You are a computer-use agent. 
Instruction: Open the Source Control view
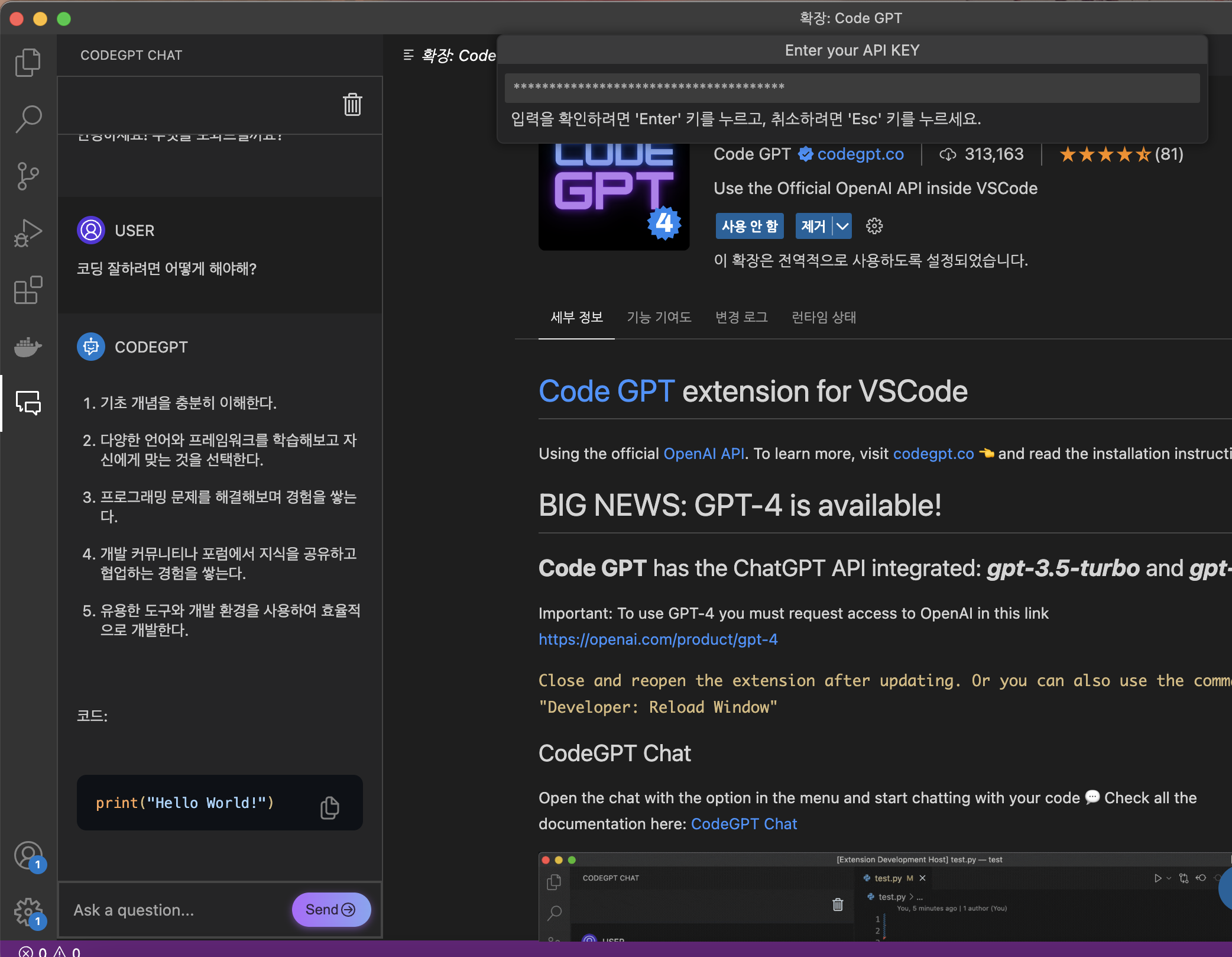pyautogui.click(x=28, y=176)
